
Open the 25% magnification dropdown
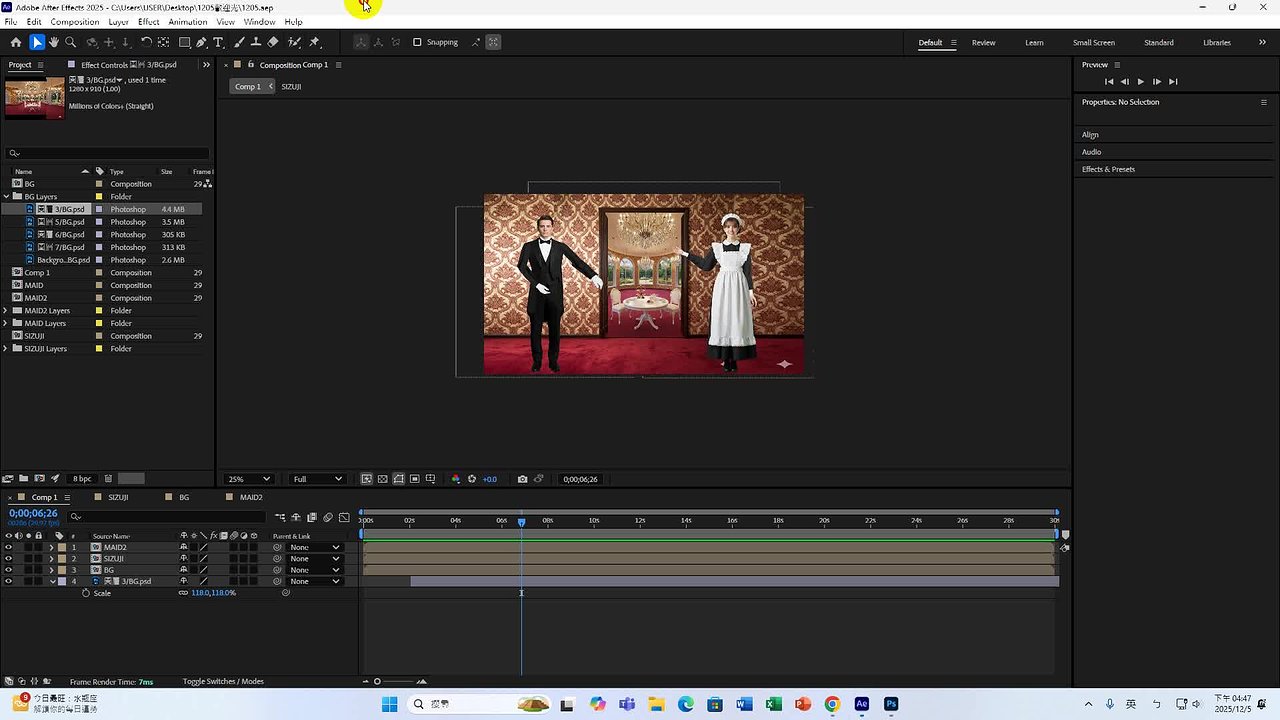click(249, 479)
